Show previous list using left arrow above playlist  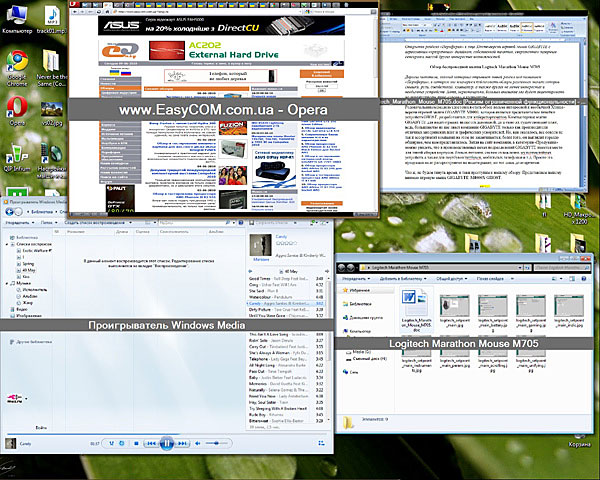[251, 271]
